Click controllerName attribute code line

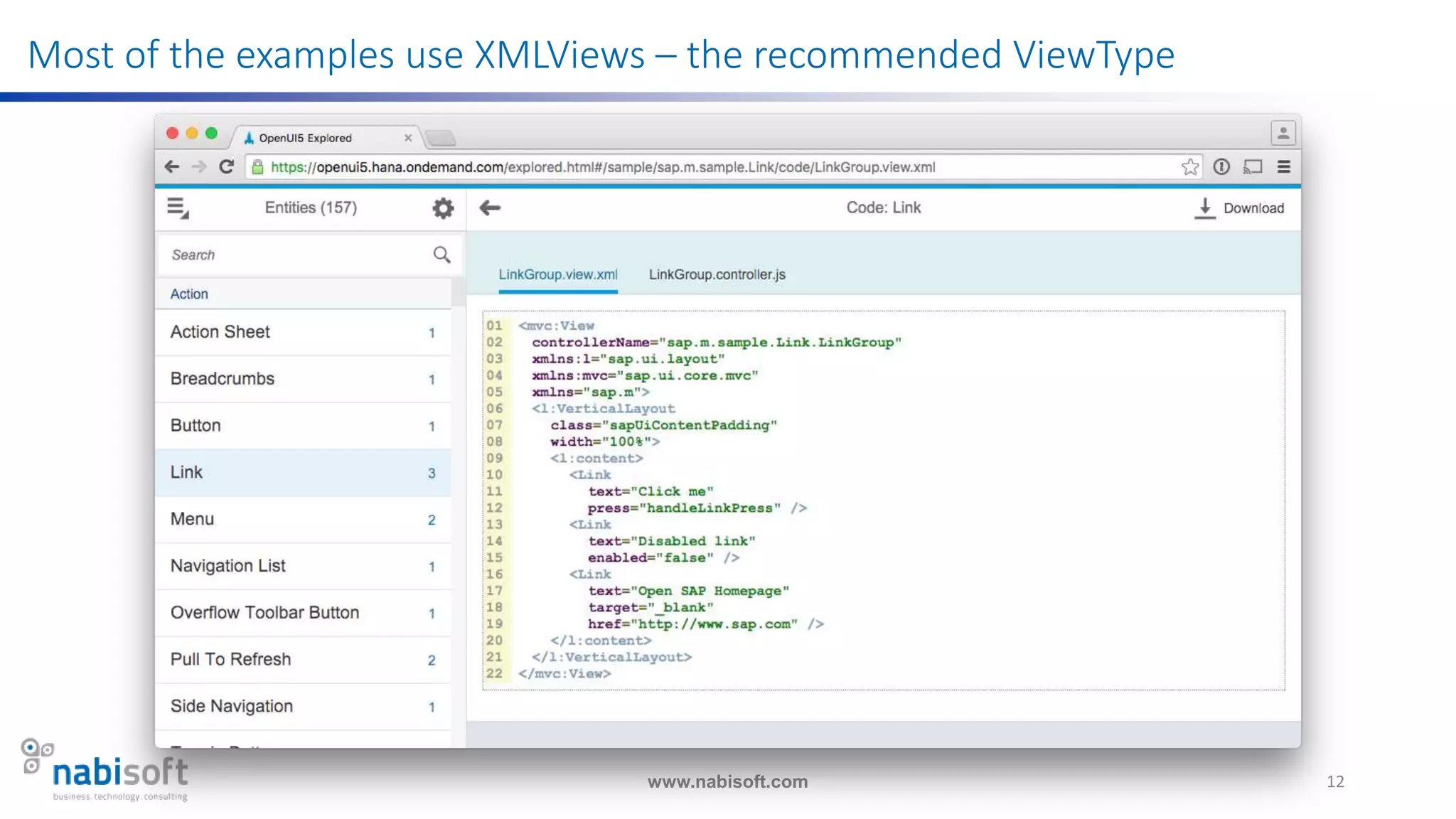tap(717, 343)
